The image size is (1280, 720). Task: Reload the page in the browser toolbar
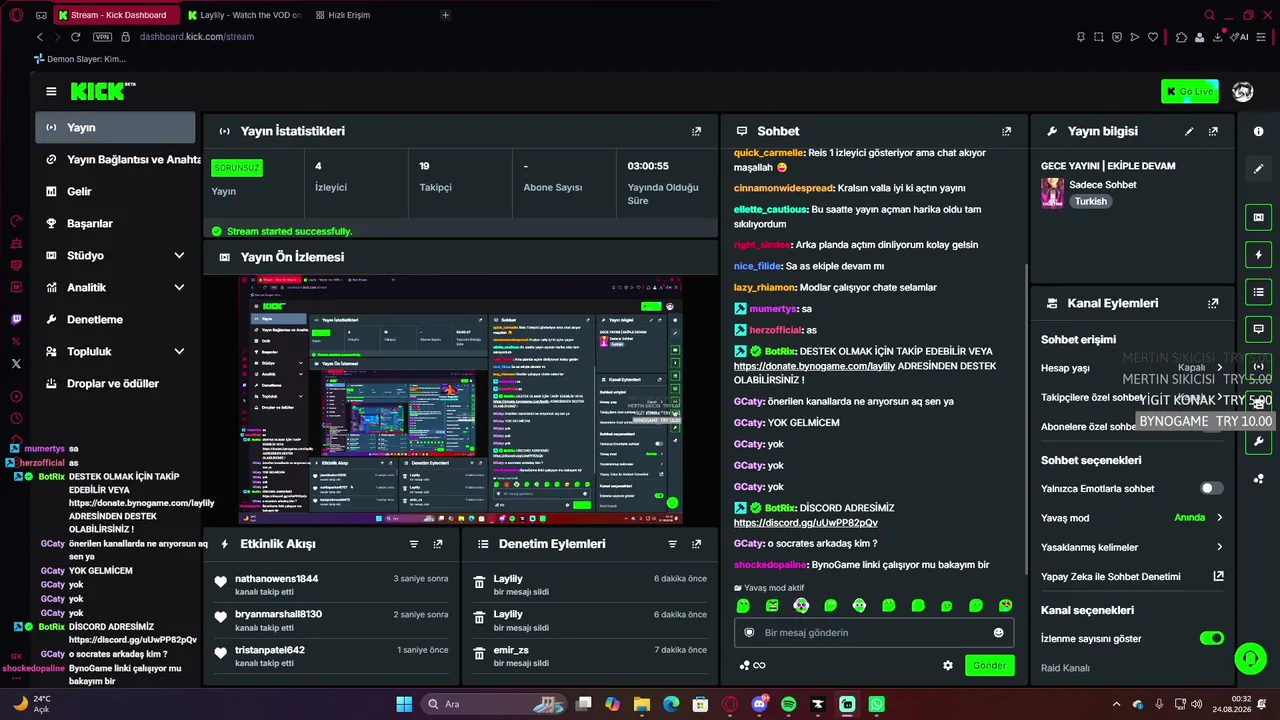tap(78, 37)
